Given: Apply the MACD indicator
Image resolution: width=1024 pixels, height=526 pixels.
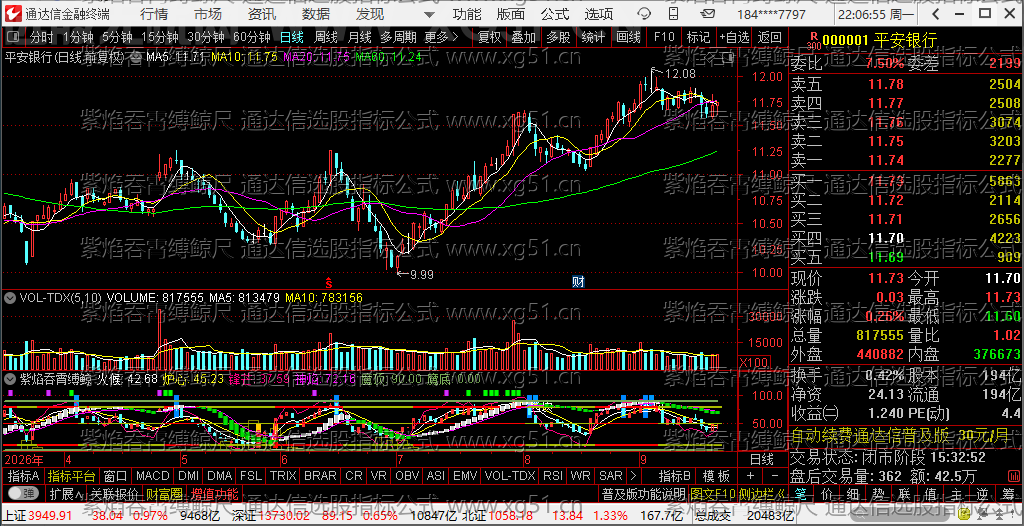Looking at the screenshot, I should click(x=154, y=476).
